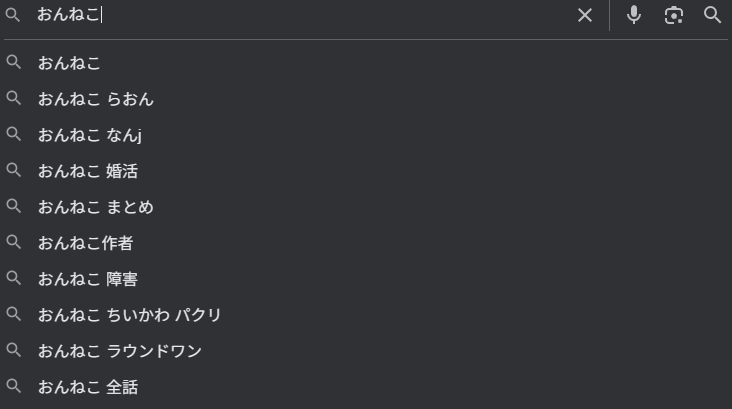
Task: Click the magnifier icon beside おんねこ 全話
Action: click(14, 387)
